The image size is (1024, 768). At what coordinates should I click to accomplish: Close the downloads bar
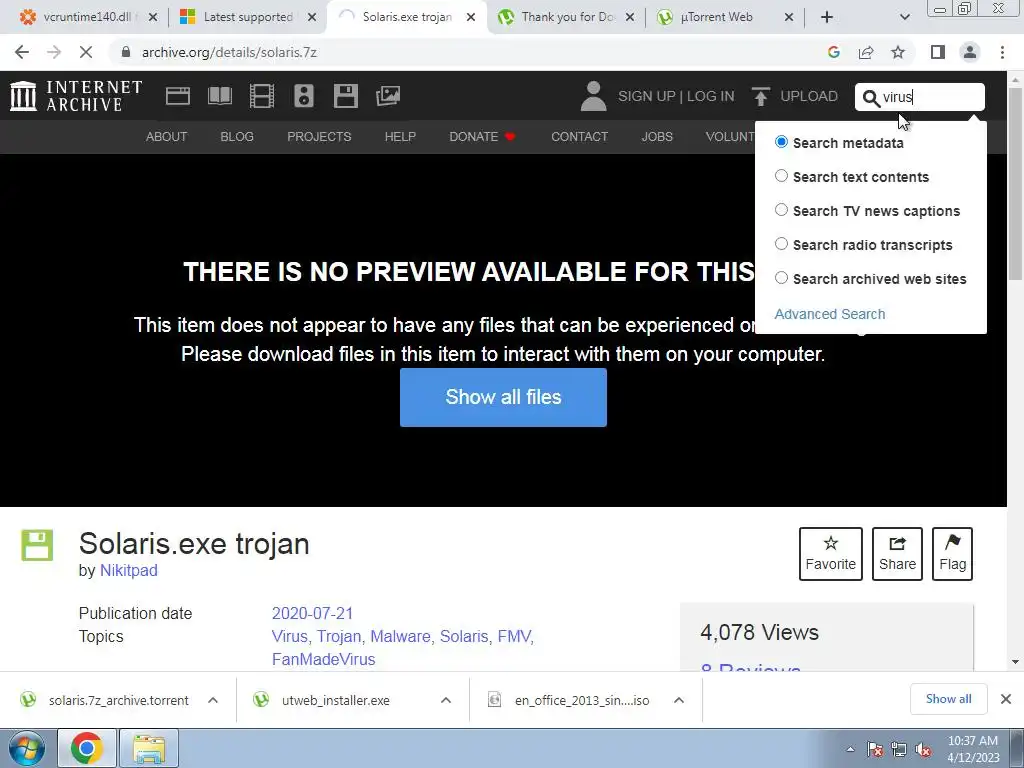(x=1006, y=699)
